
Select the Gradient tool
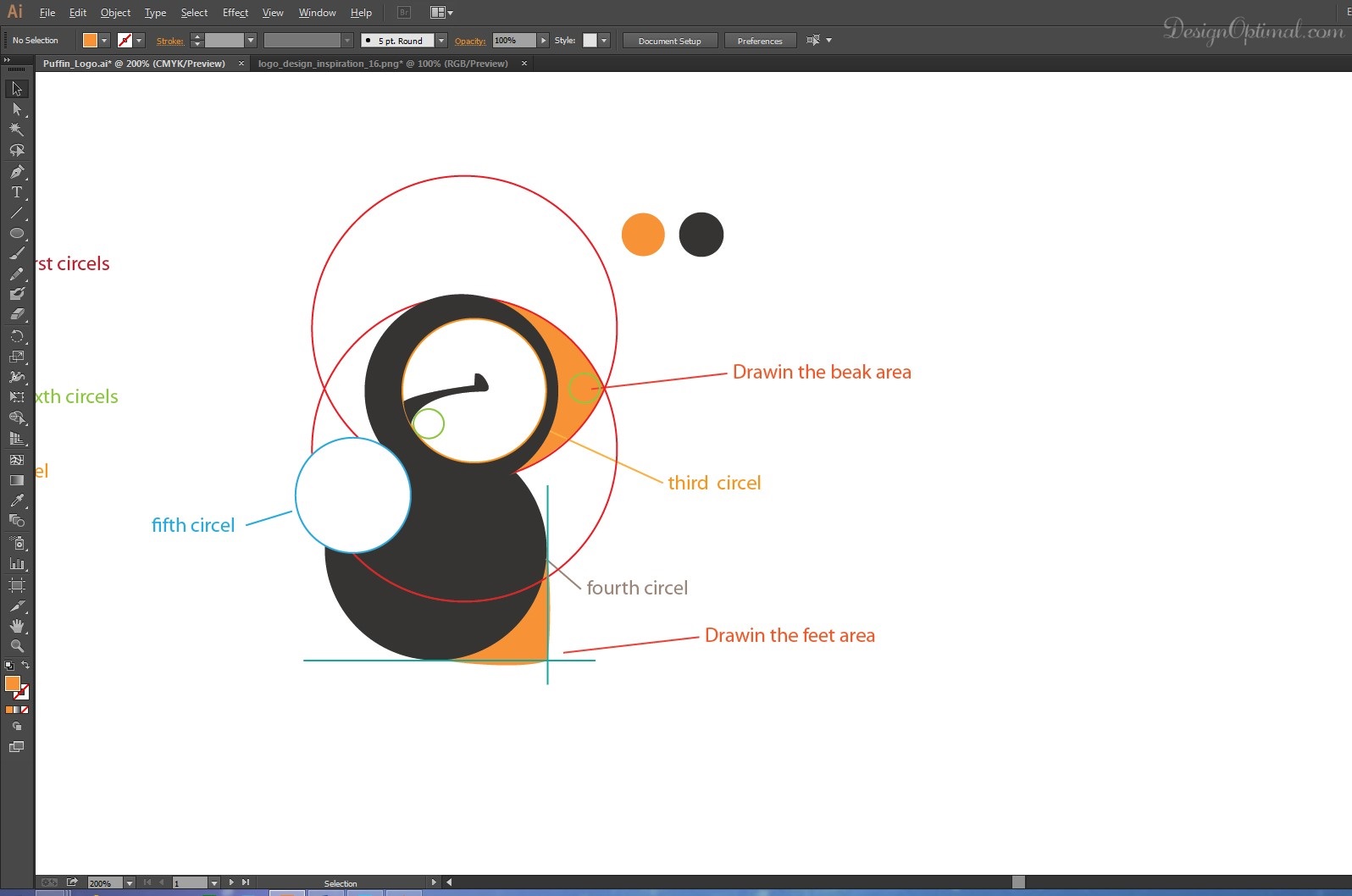pyautogui.click(x=16, y=480)
